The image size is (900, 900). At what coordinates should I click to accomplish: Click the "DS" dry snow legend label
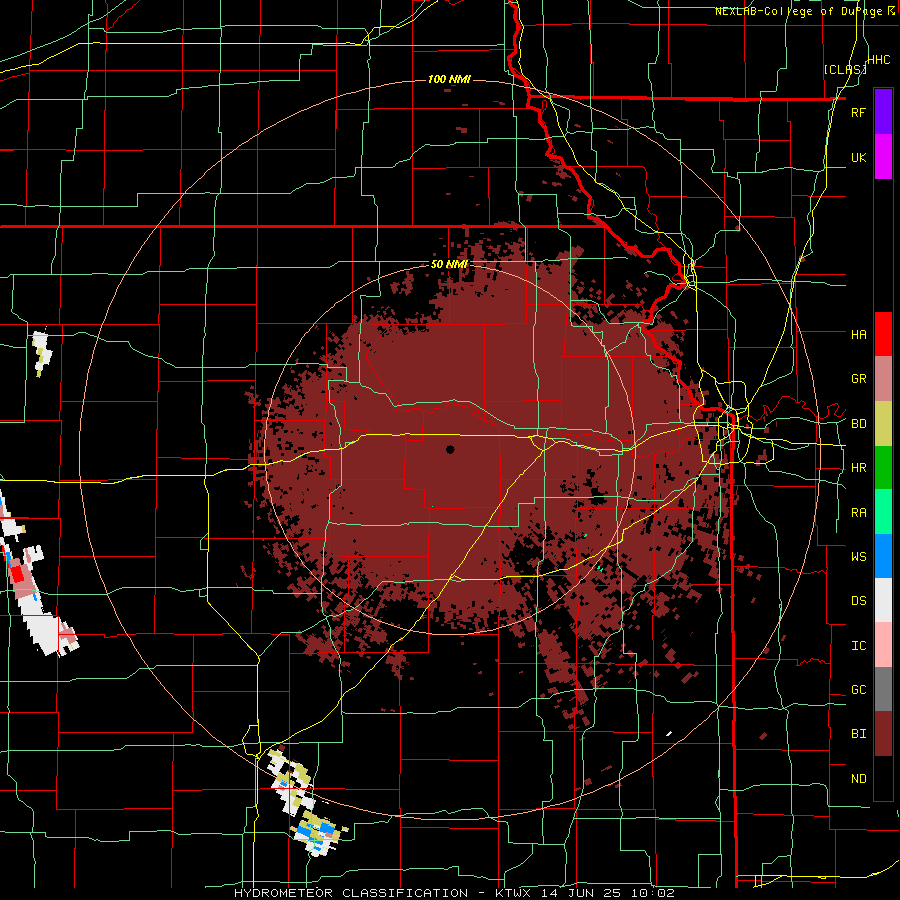pos(858,601)
